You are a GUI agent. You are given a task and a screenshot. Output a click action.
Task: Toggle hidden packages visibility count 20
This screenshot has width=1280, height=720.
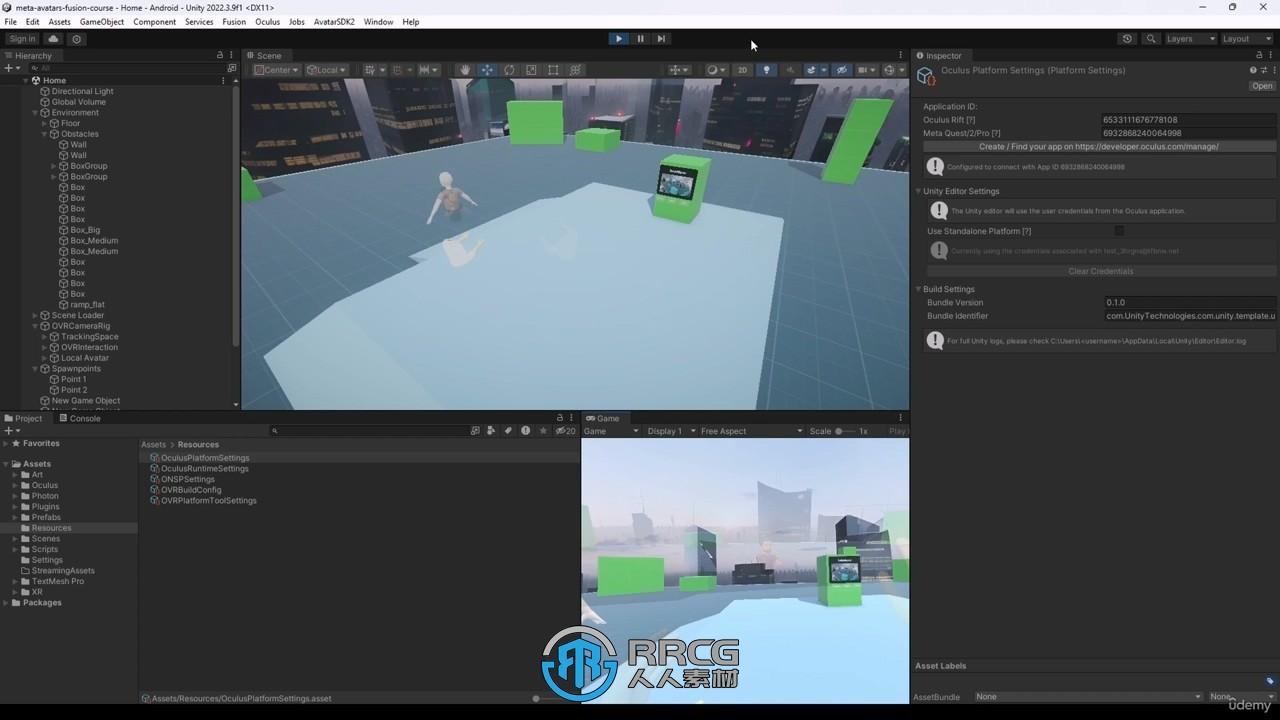point(565,431)
